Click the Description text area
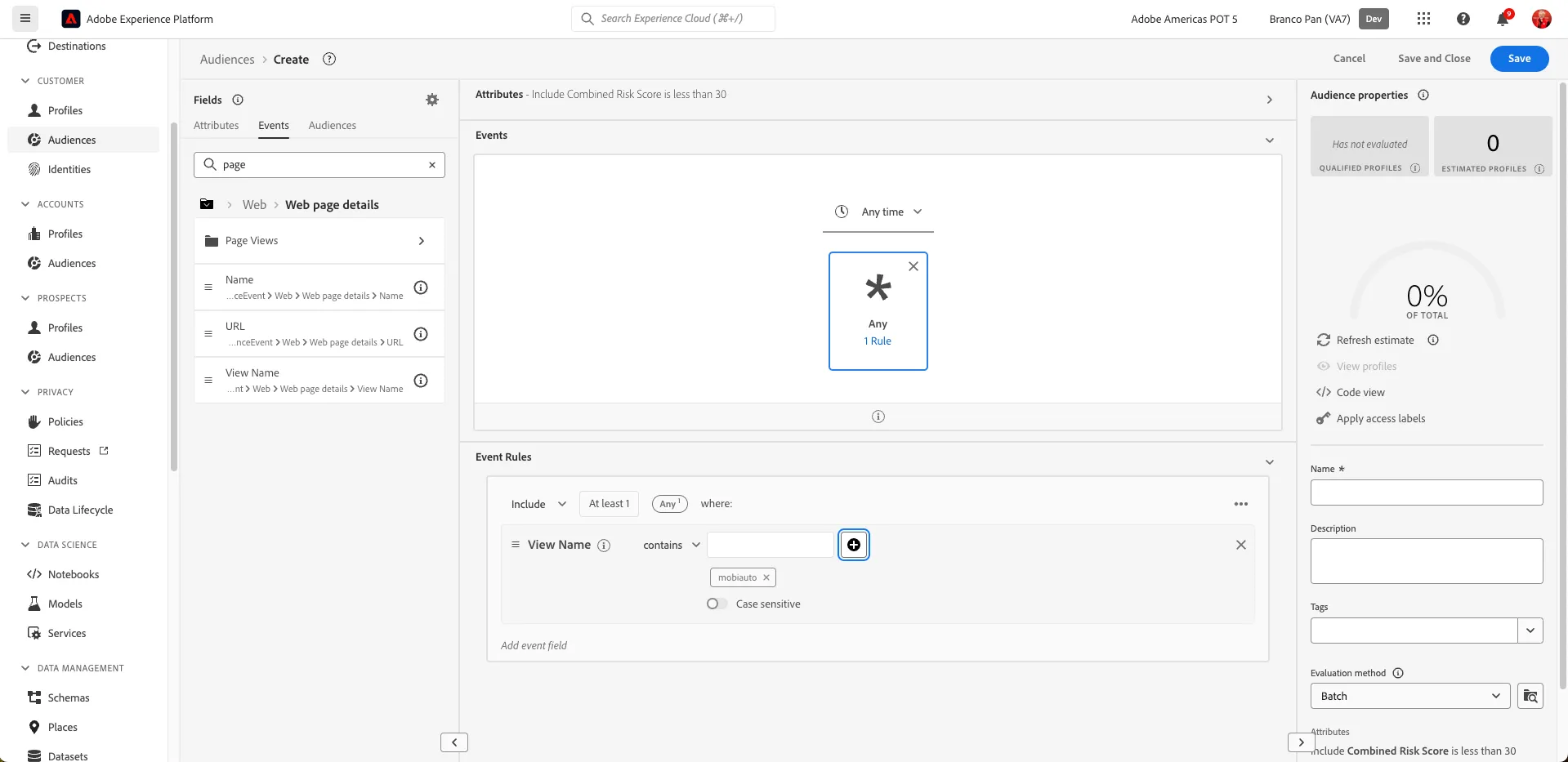The image size is (1568, 762). tap(1427, 561)
